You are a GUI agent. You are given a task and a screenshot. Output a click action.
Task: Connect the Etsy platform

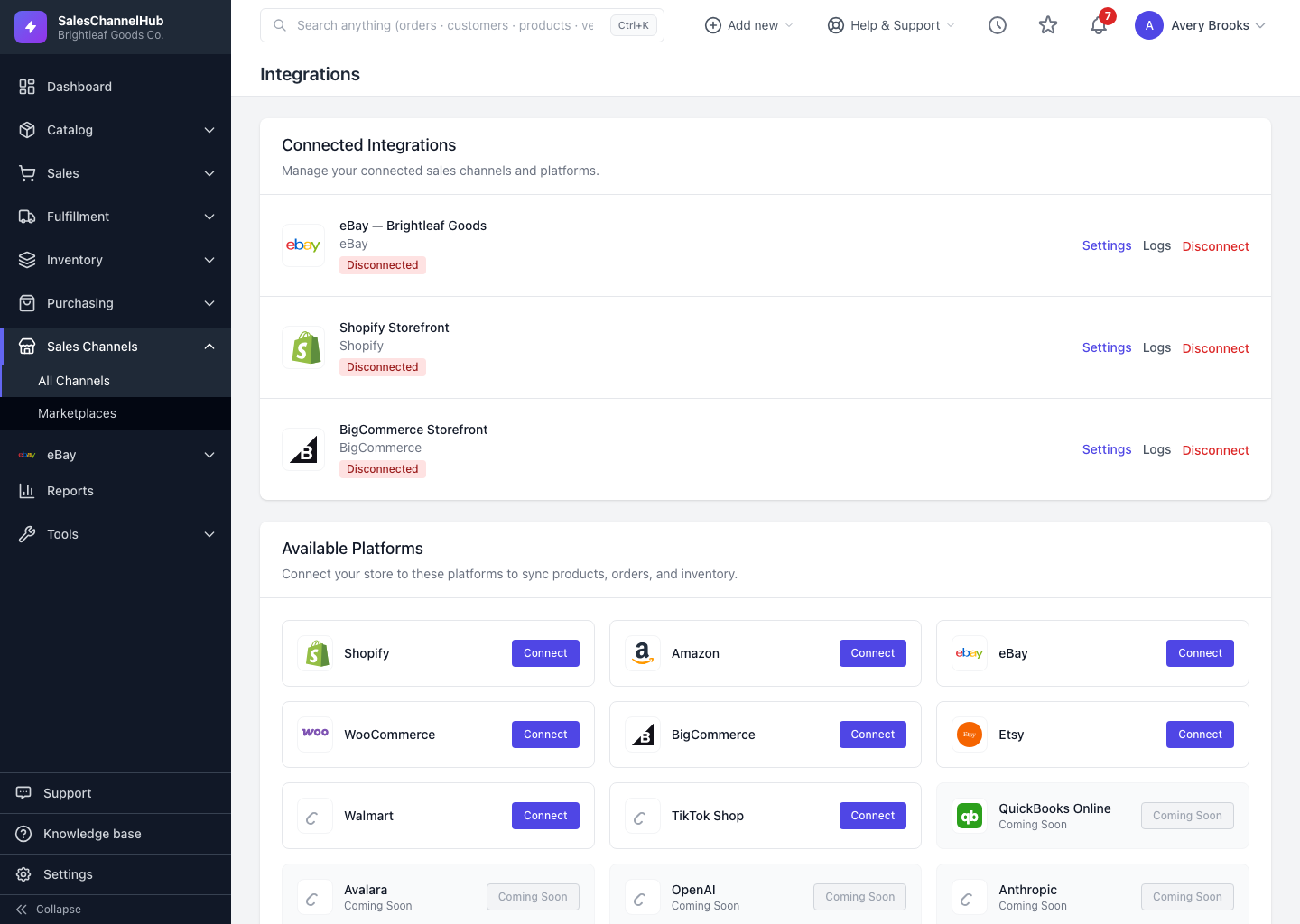1200,735
